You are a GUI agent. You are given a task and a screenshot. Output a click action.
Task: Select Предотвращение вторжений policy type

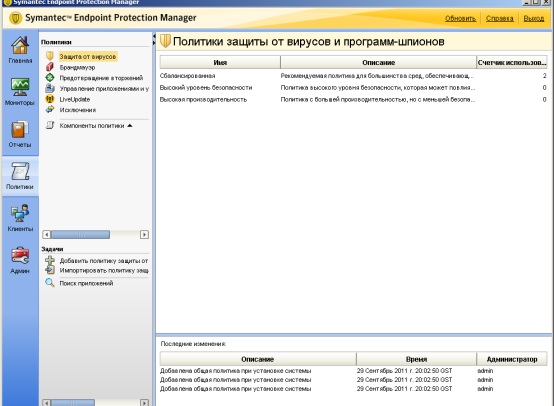click(101, 78)
